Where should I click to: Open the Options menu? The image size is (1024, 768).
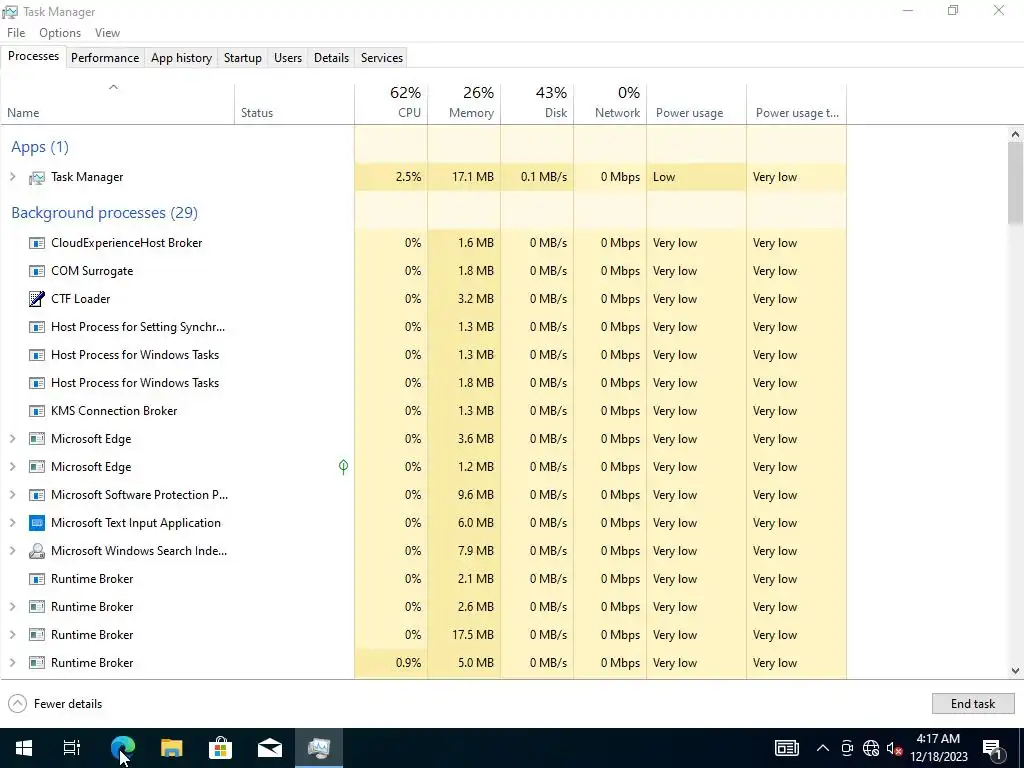pyautogui.click(x=60, y=33)
